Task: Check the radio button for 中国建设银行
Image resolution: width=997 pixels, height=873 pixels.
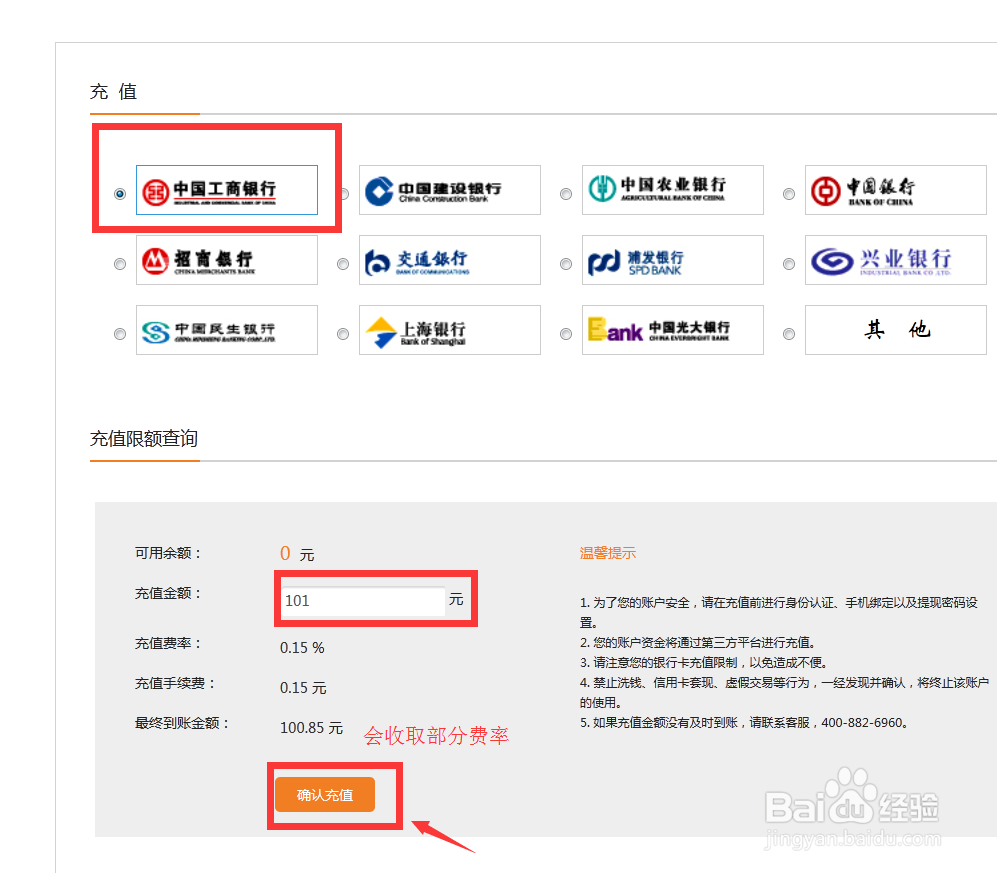Action: click(x=345, y=194)
